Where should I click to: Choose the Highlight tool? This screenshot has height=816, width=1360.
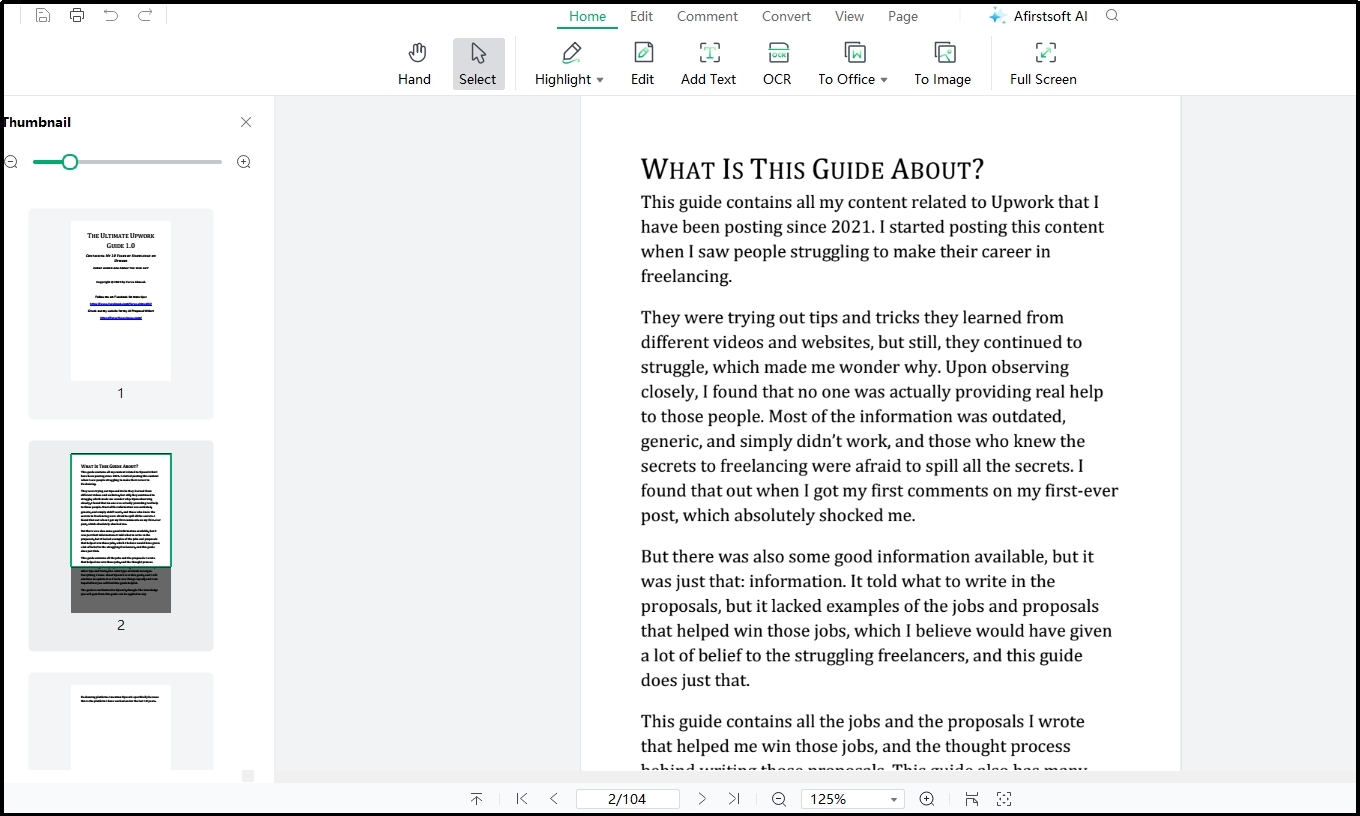click(x=563, y=65)
